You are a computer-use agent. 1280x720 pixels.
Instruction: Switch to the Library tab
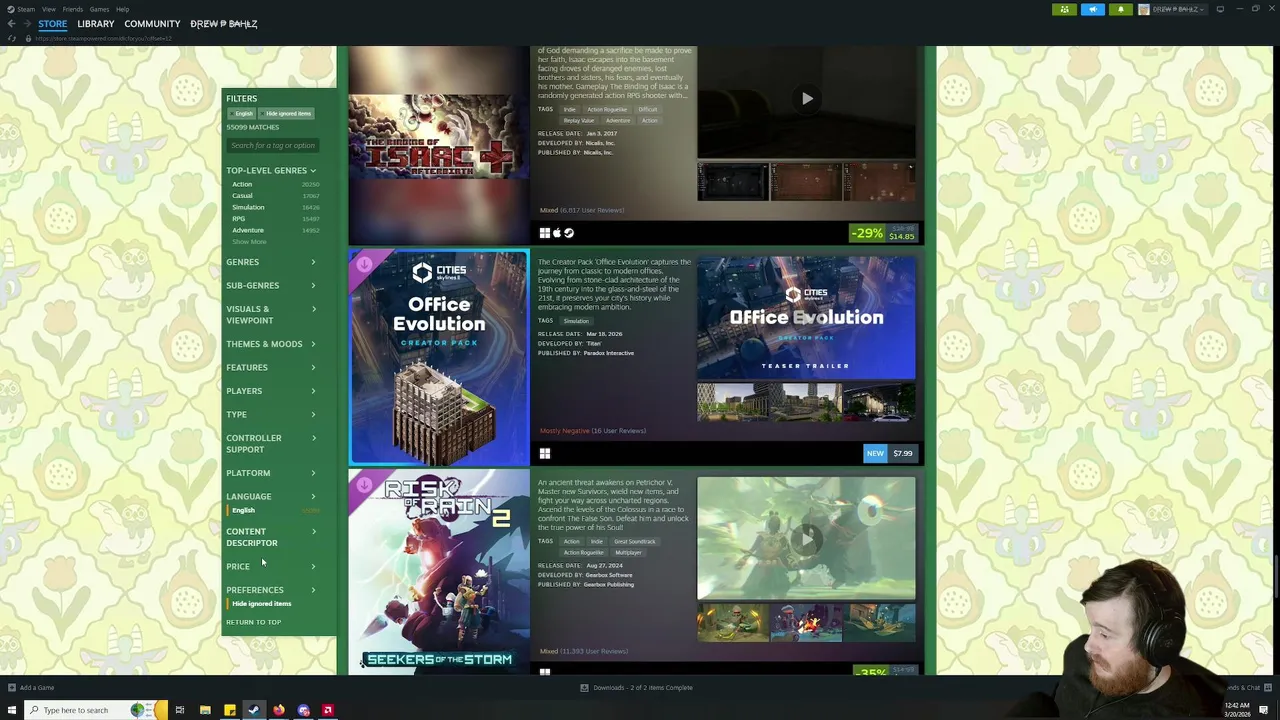pyautogui.click(x=96, y=23)
